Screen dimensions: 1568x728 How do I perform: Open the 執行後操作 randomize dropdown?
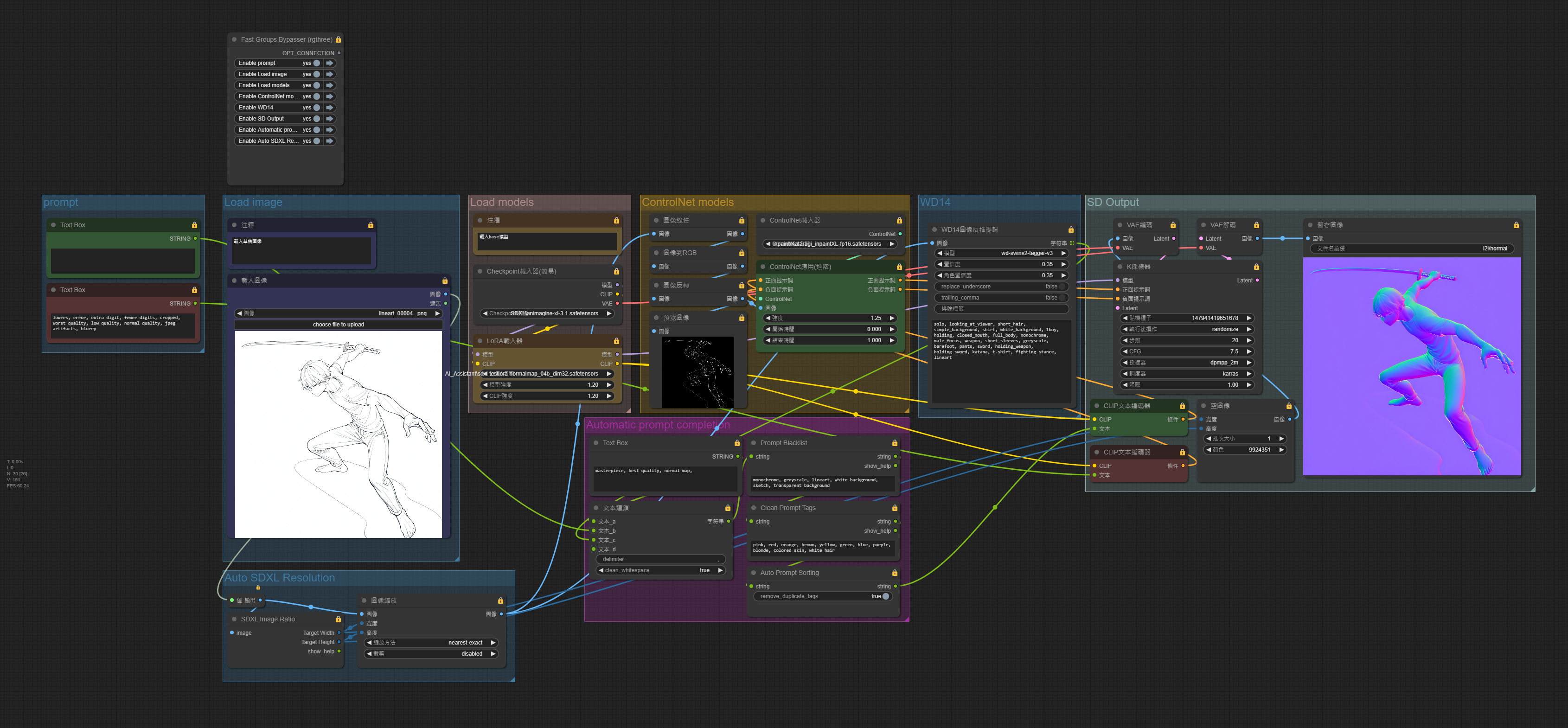pos(1188,329)
